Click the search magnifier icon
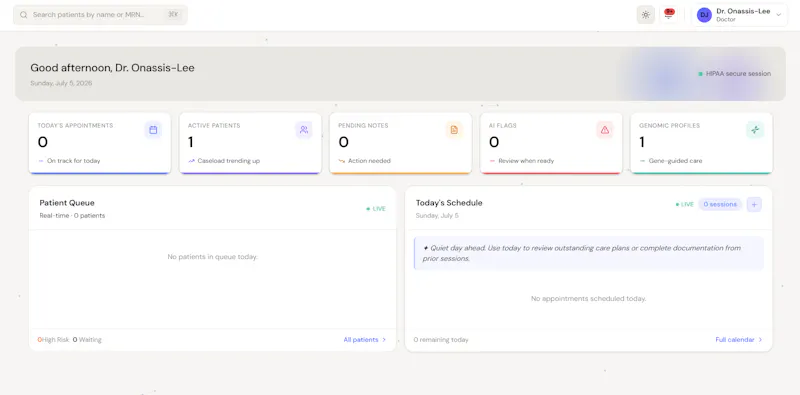The height and width of the screenshot is (395, 800). 23,15
